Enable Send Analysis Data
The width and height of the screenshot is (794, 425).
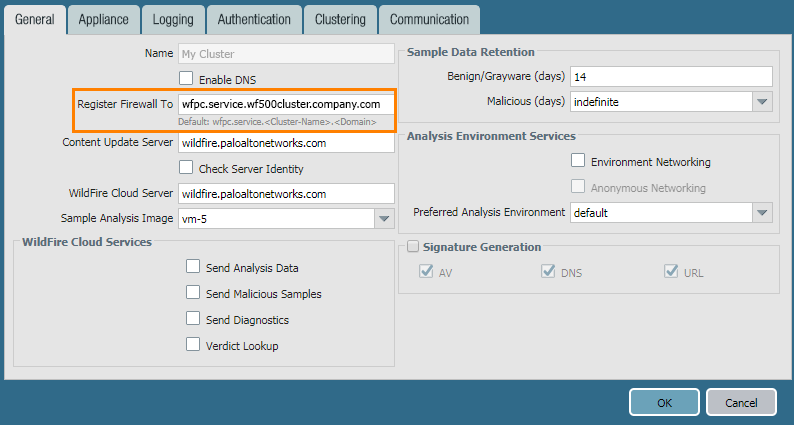pyautogui.click(x=194, y=267)
